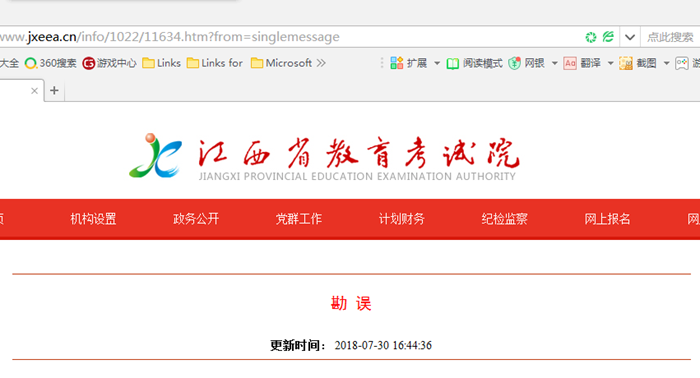Open the Microsoft bookmark folder
Screen dimensions: 700x378
click(281, 63)
